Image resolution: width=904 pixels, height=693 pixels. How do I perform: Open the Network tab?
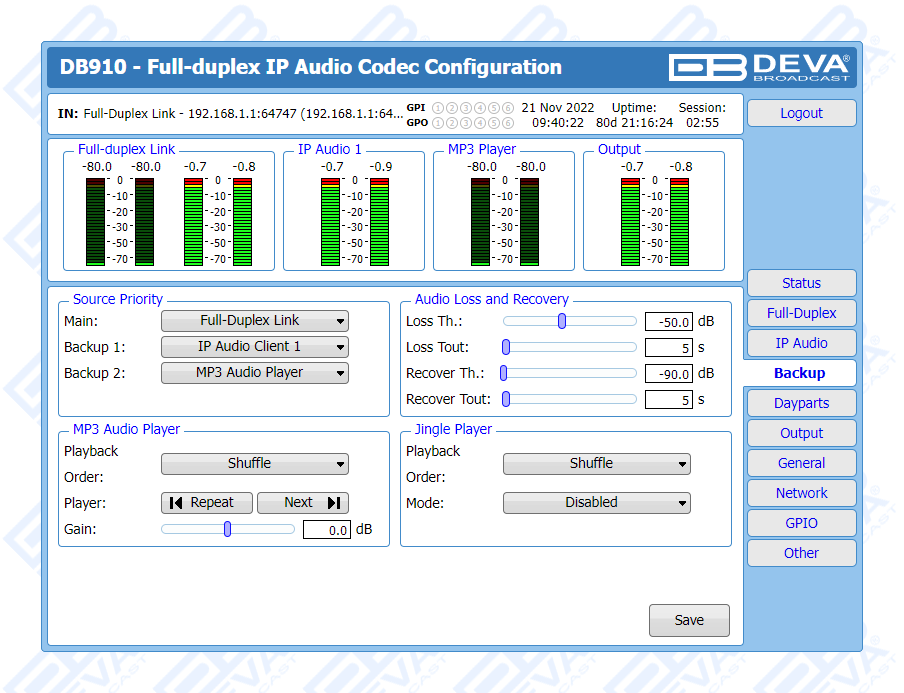click(801, 493)
